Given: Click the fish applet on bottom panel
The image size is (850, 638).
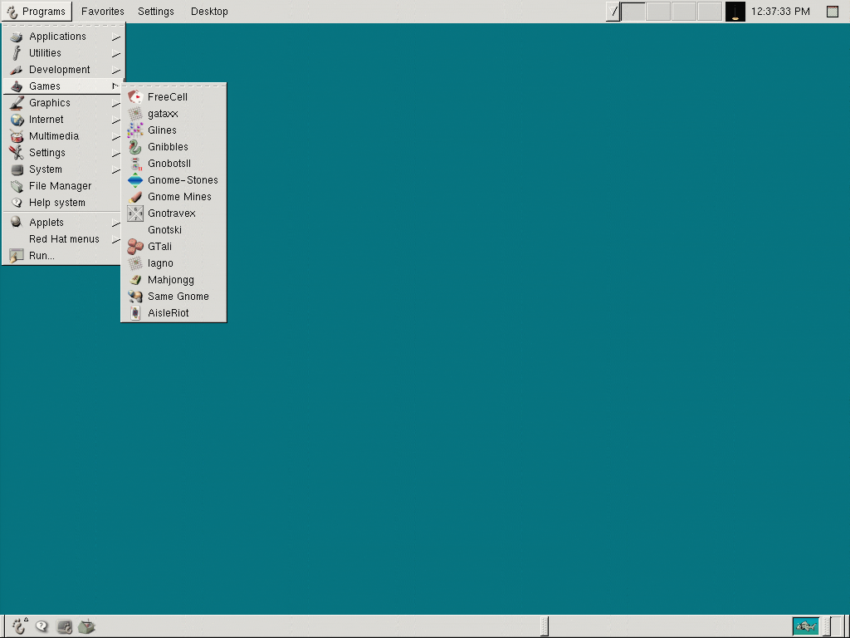Looking at the screenshot, I should click(x=806, y=627).
